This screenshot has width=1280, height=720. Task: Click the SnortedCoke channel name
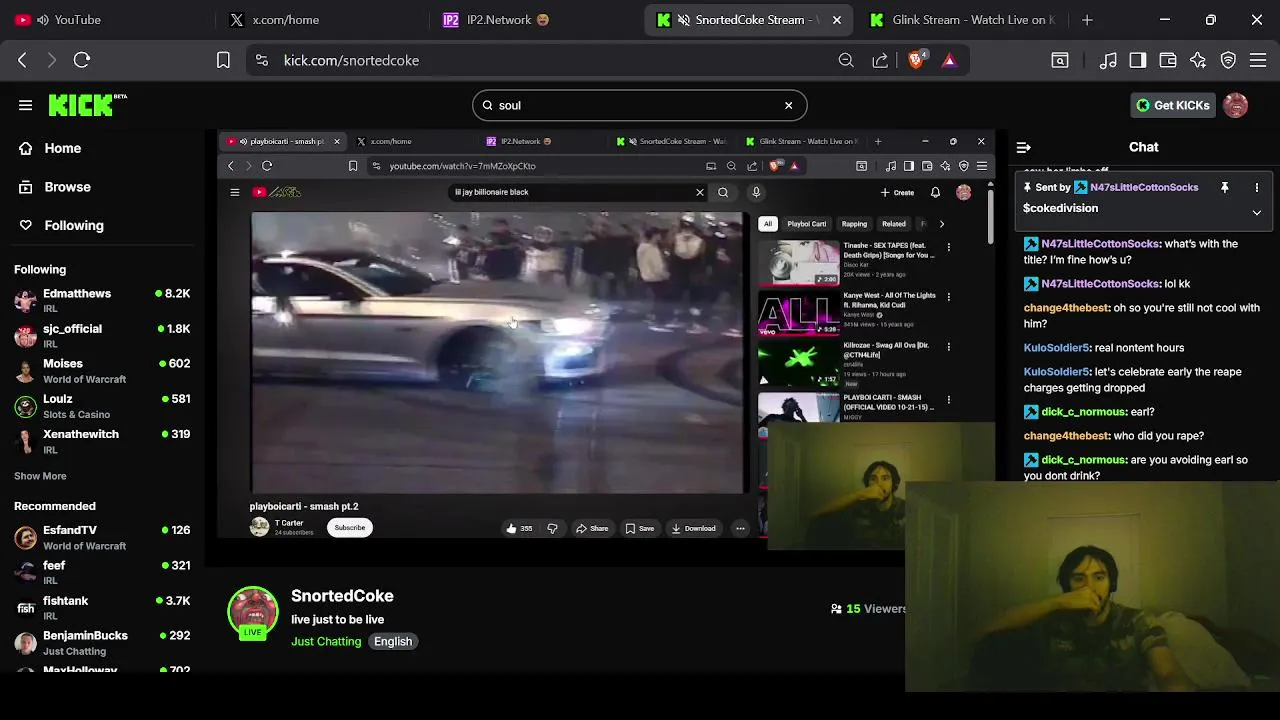pos(342,595)
